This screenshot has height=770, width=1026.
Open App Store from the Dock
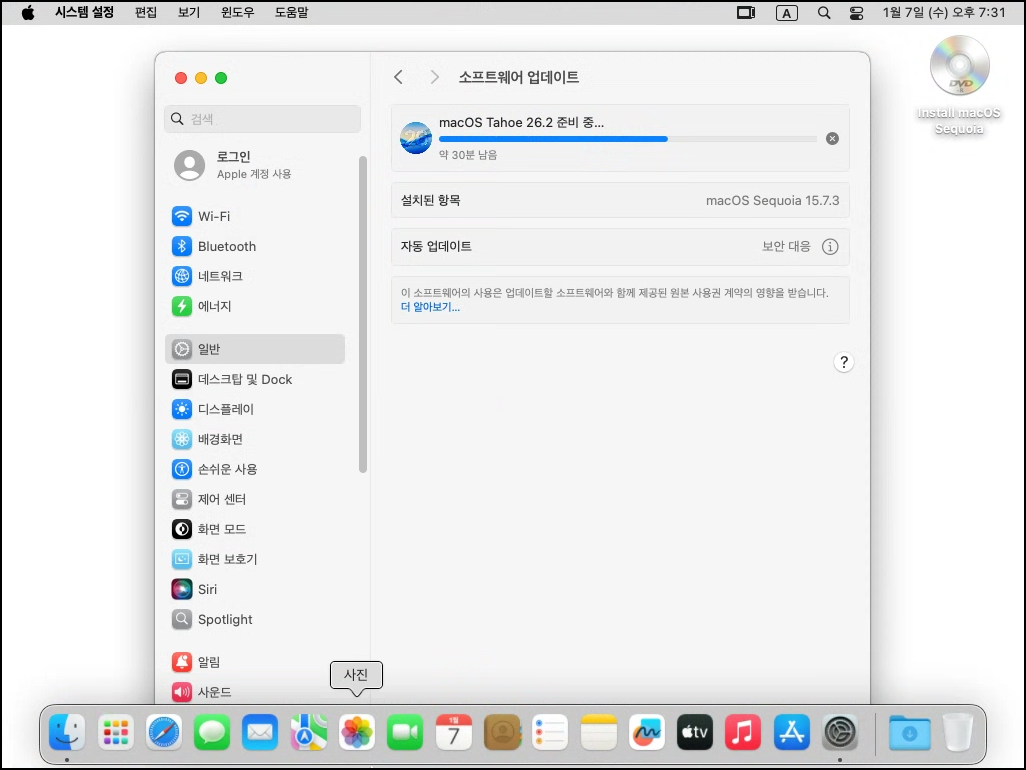792,732
